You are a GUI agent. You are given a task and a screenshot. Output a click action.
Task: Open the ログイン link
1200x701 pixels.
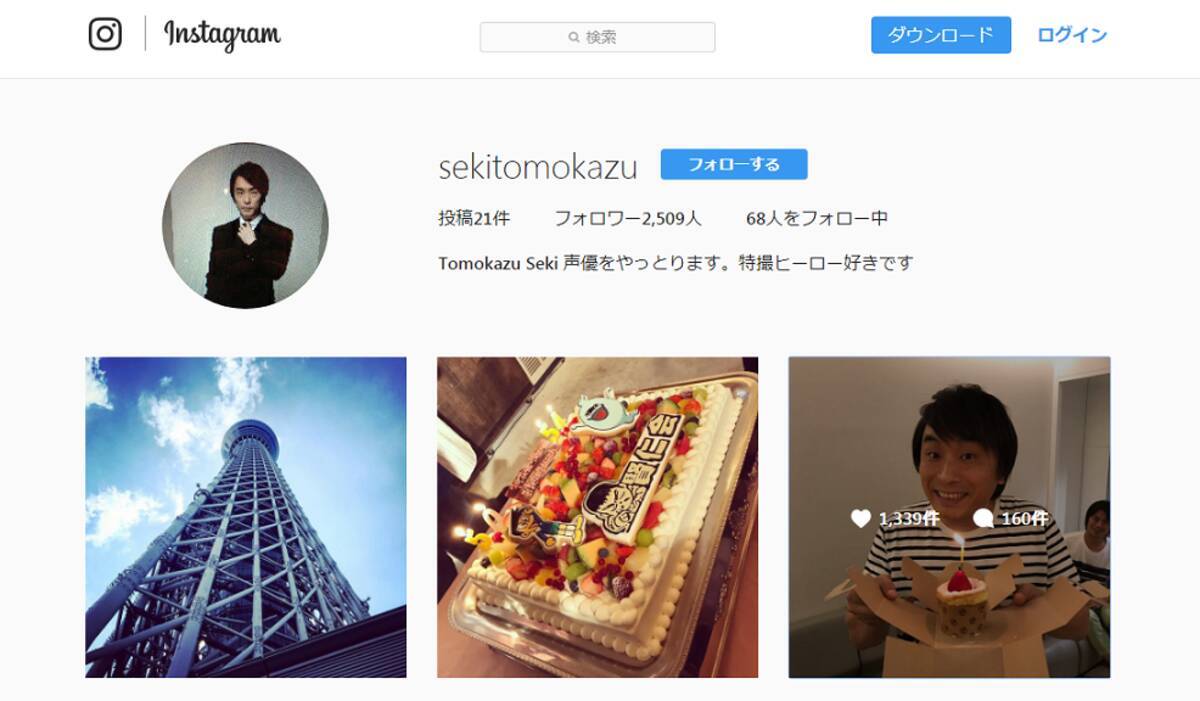pyautogui.click(x=1072, y=35)
